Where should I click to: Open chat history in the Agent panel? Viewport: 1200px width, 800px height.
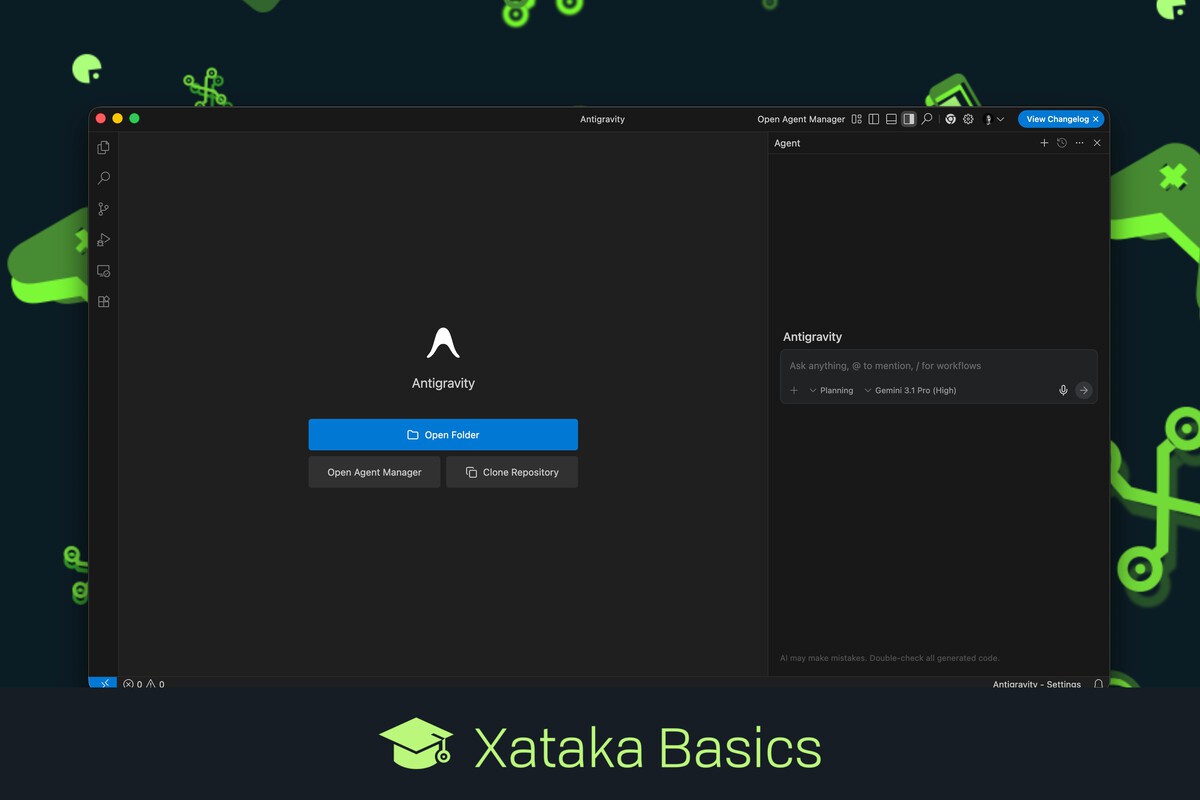1062,143
